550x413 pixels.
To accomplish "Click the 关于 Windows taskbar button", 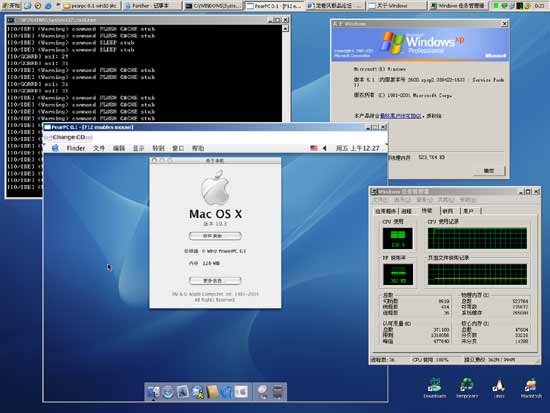I will [396, 6].
